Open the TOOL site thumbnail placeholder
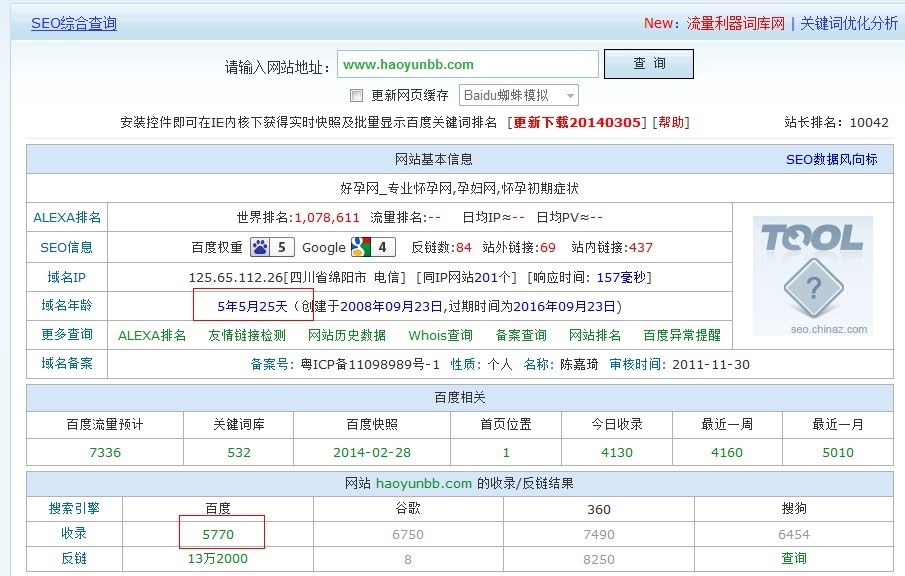 tap(813, 276)
